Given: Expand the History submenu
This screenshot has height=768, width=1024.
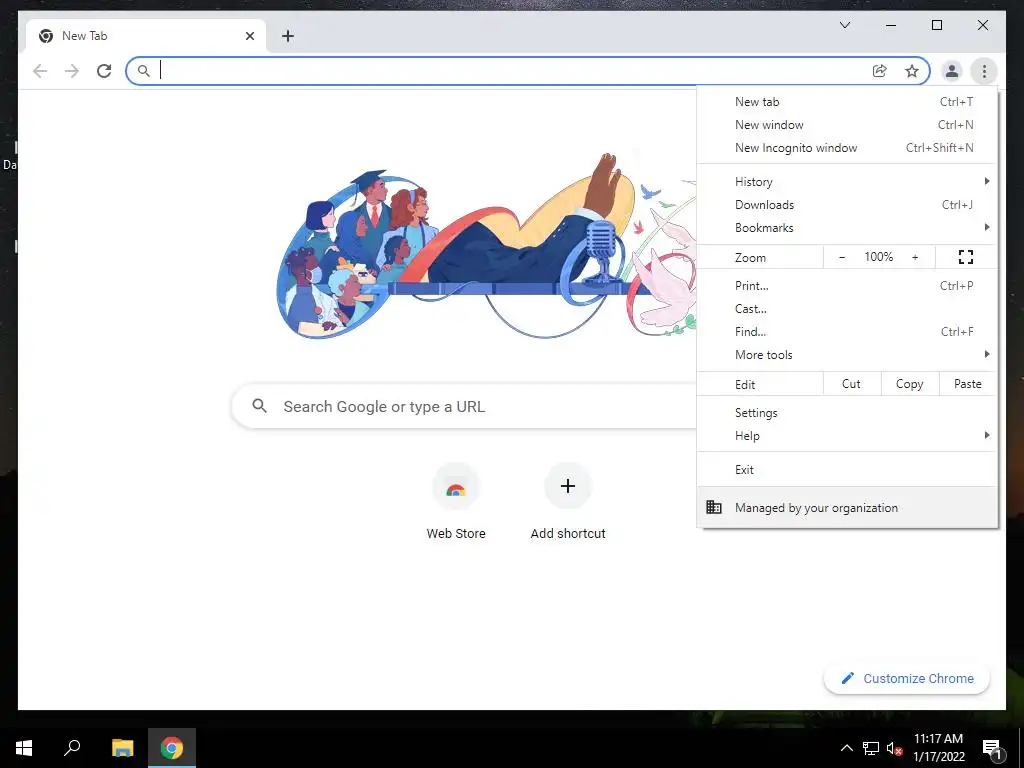Looking at the screenshot, I should click(847, 182).
